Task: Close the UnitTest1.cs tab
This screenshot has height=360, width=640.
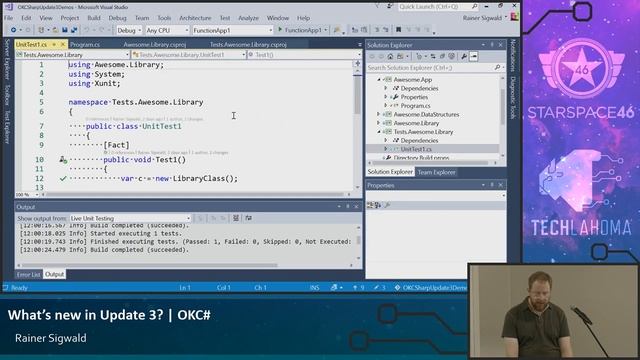Action: click(x=63, y=44)
